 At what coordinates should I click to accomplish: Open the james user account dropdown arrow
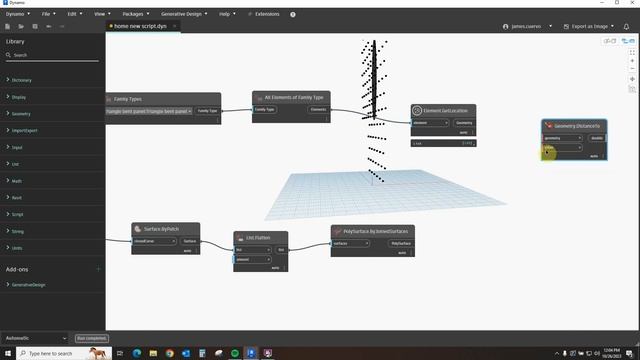550,27
